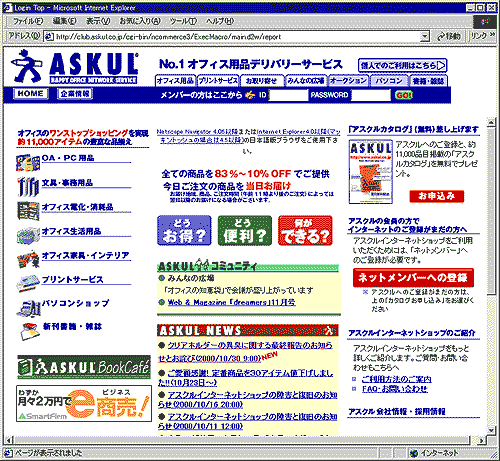Click the 個人でのご利用はこちら button
Viewport: 500px width, 461px height.
point(402,65)
